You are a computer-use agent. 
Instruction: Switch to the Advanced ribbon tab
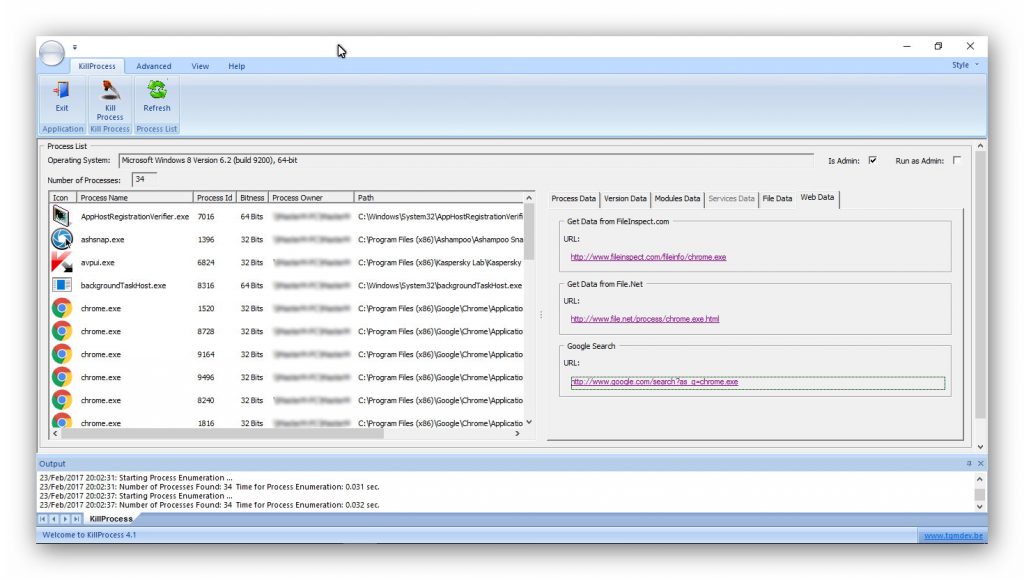tap(154, 66)
